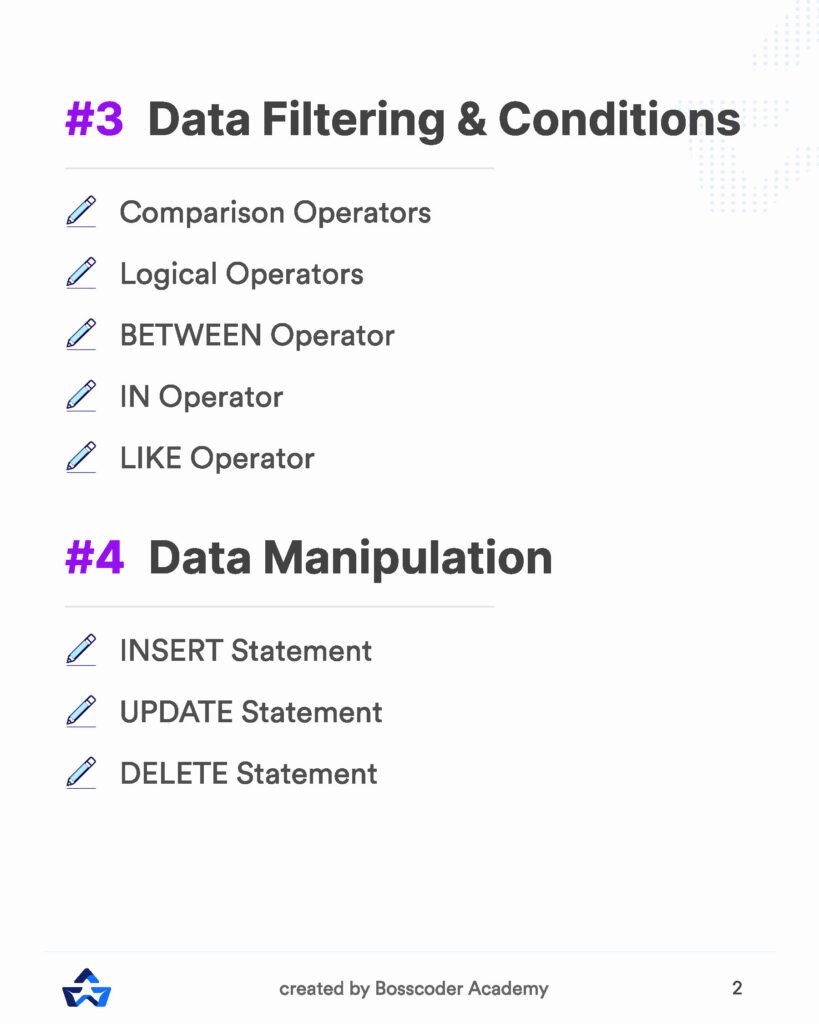Viewport: 819px width, 1024px height.
Task: Click the pencil icon beside Comparison Operators
Action: coord(81,212)
